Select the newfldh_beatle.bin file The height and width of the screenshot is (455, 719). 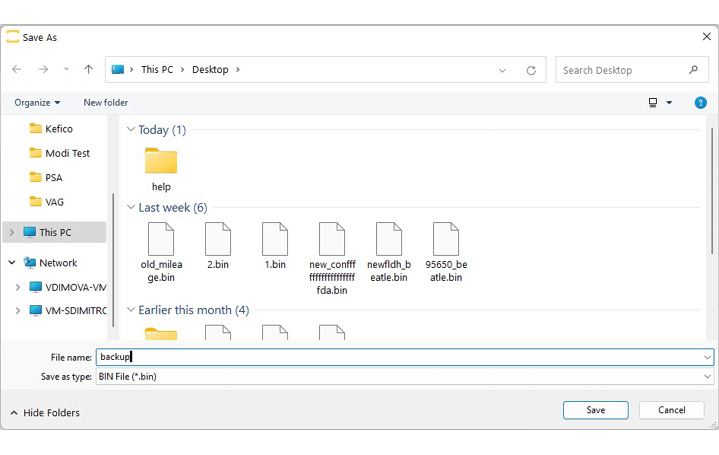[389, 241]
